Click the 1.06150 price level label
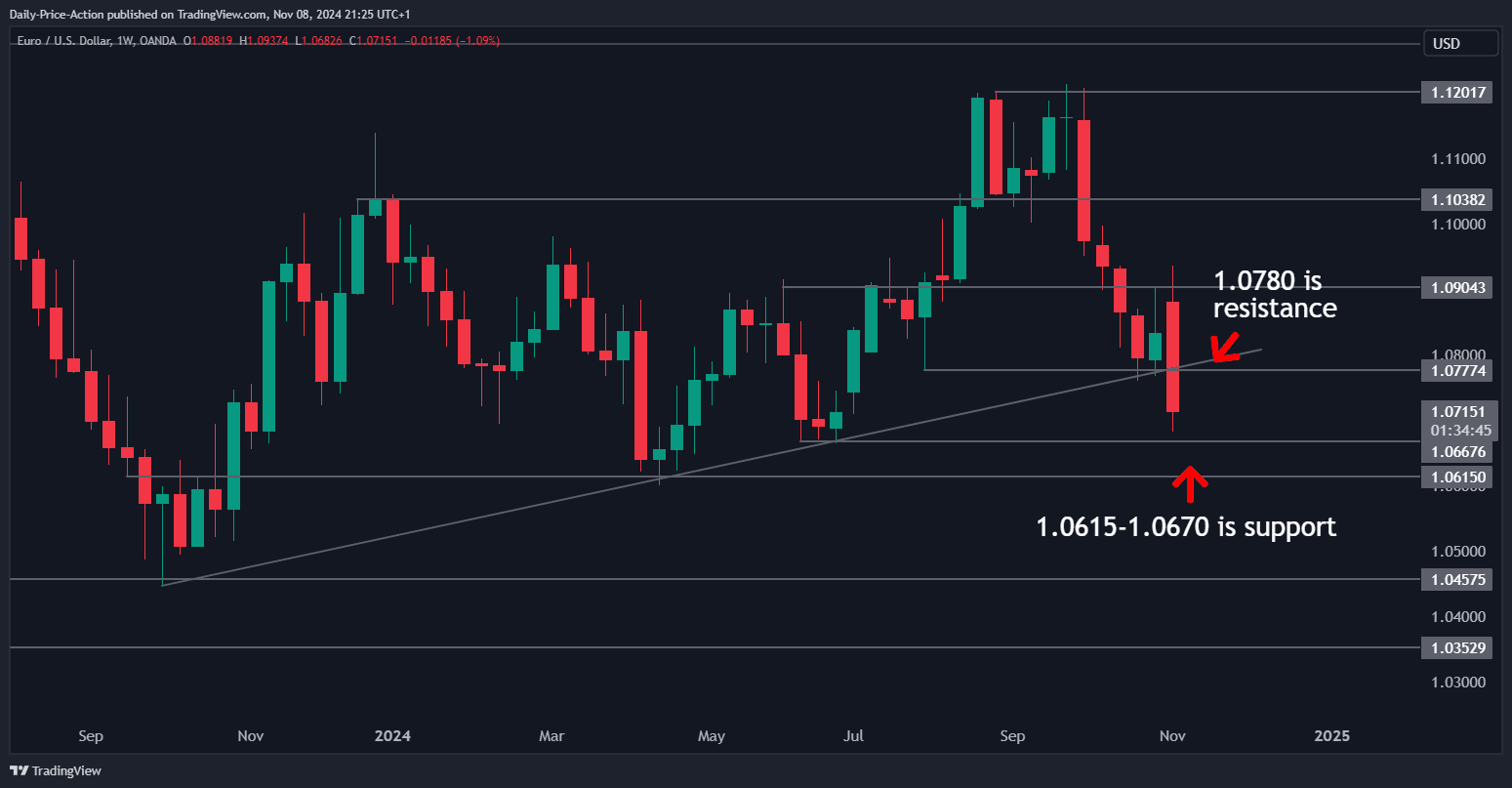Image resolution: width=1512 pixels, height=788 pixels. pos(1458,477)
